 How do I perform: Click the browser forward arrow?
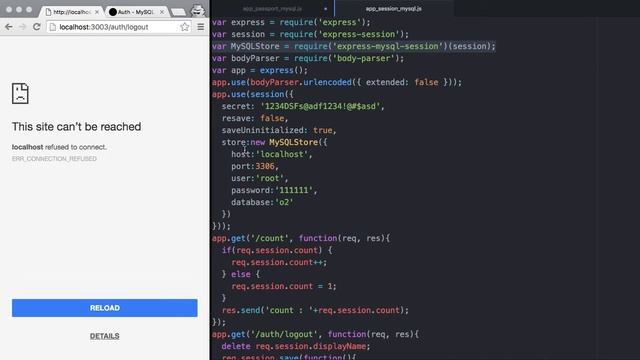click(22, 27)
